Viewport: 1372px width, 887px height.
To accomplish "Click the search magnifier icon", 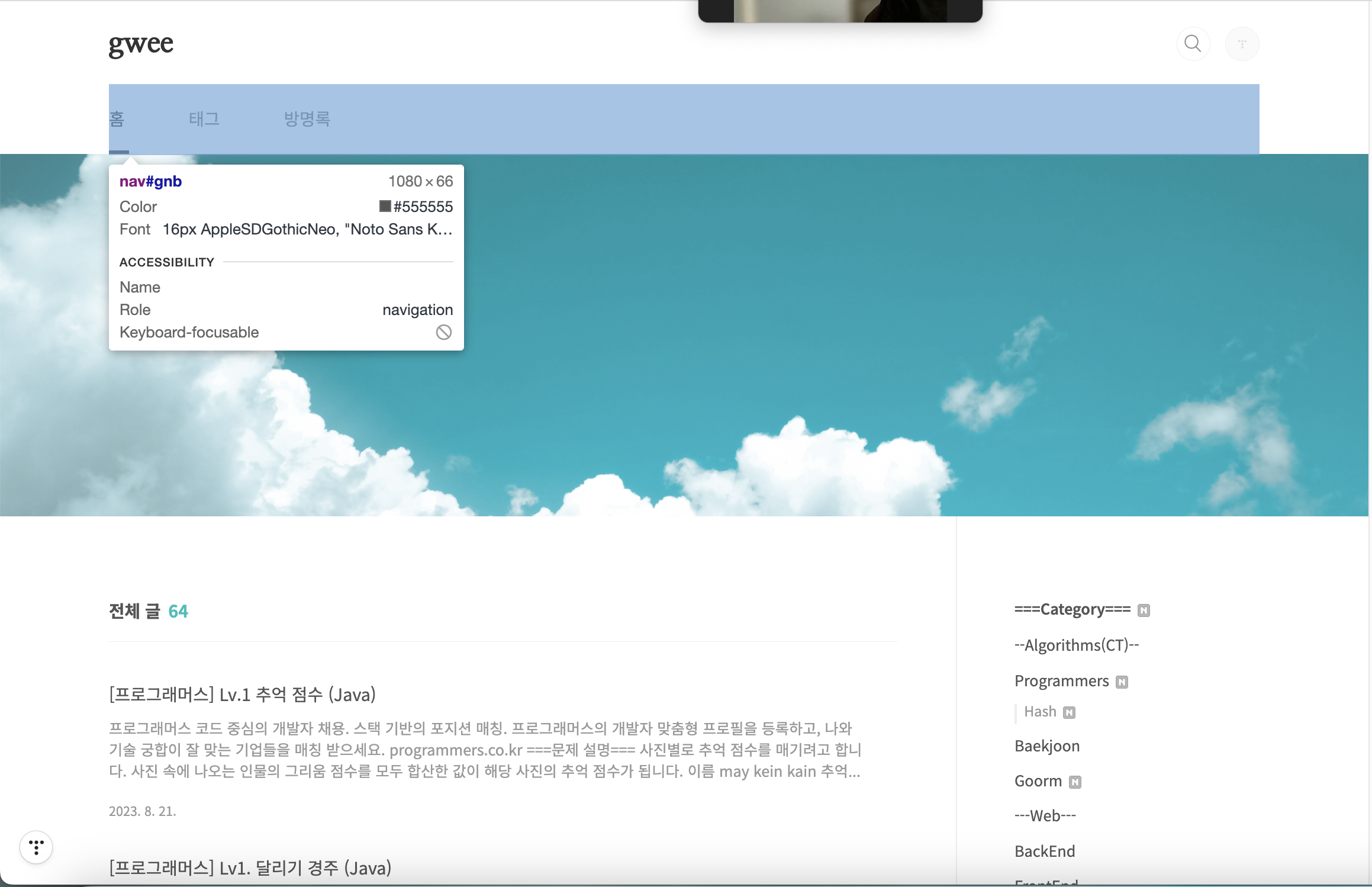I will coord(1193,44).
